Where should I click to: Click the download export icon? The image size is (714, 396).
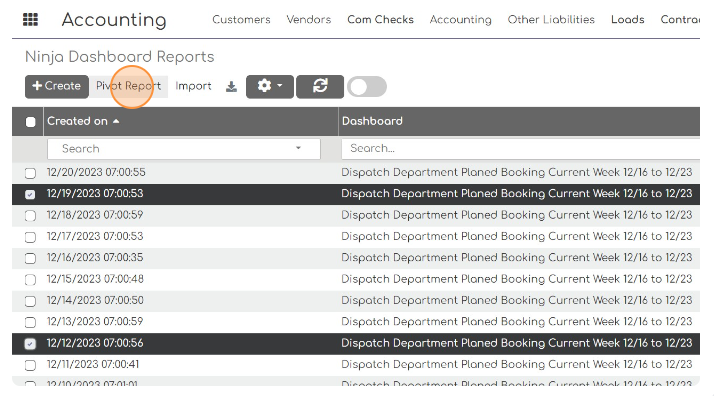click(231, 86)
